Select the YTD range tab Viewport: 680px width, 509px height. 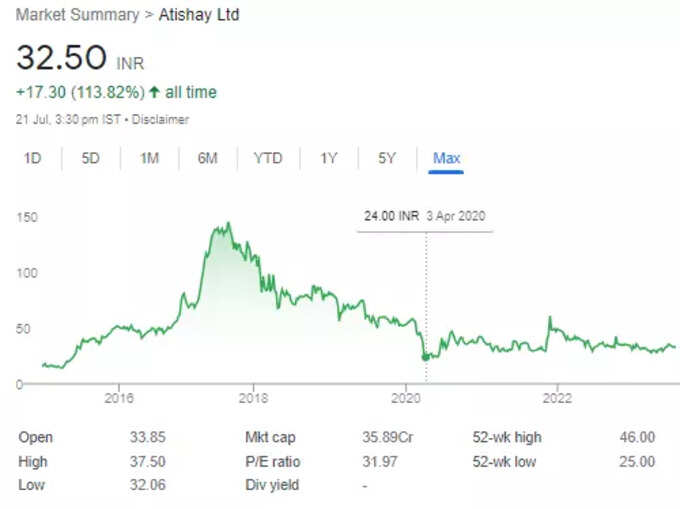(268, 158)
